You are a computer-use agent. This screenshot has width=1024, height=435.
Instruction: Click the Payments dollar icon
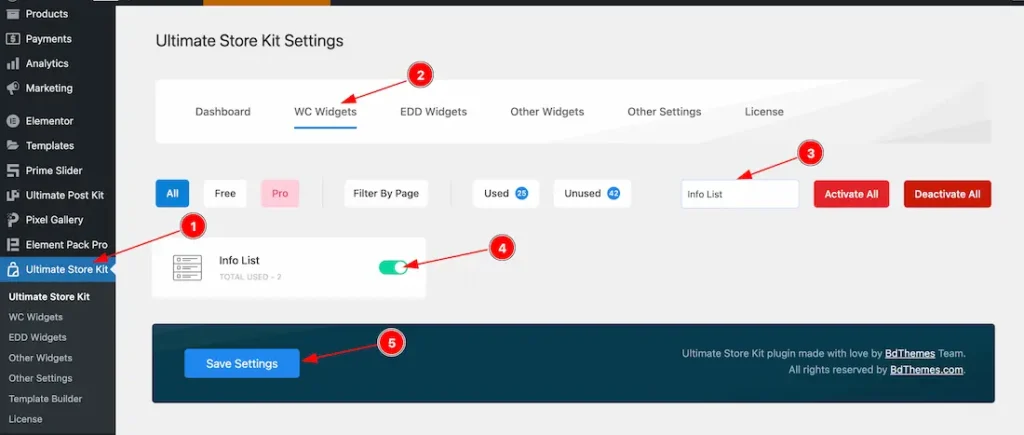tap(12, 39)
